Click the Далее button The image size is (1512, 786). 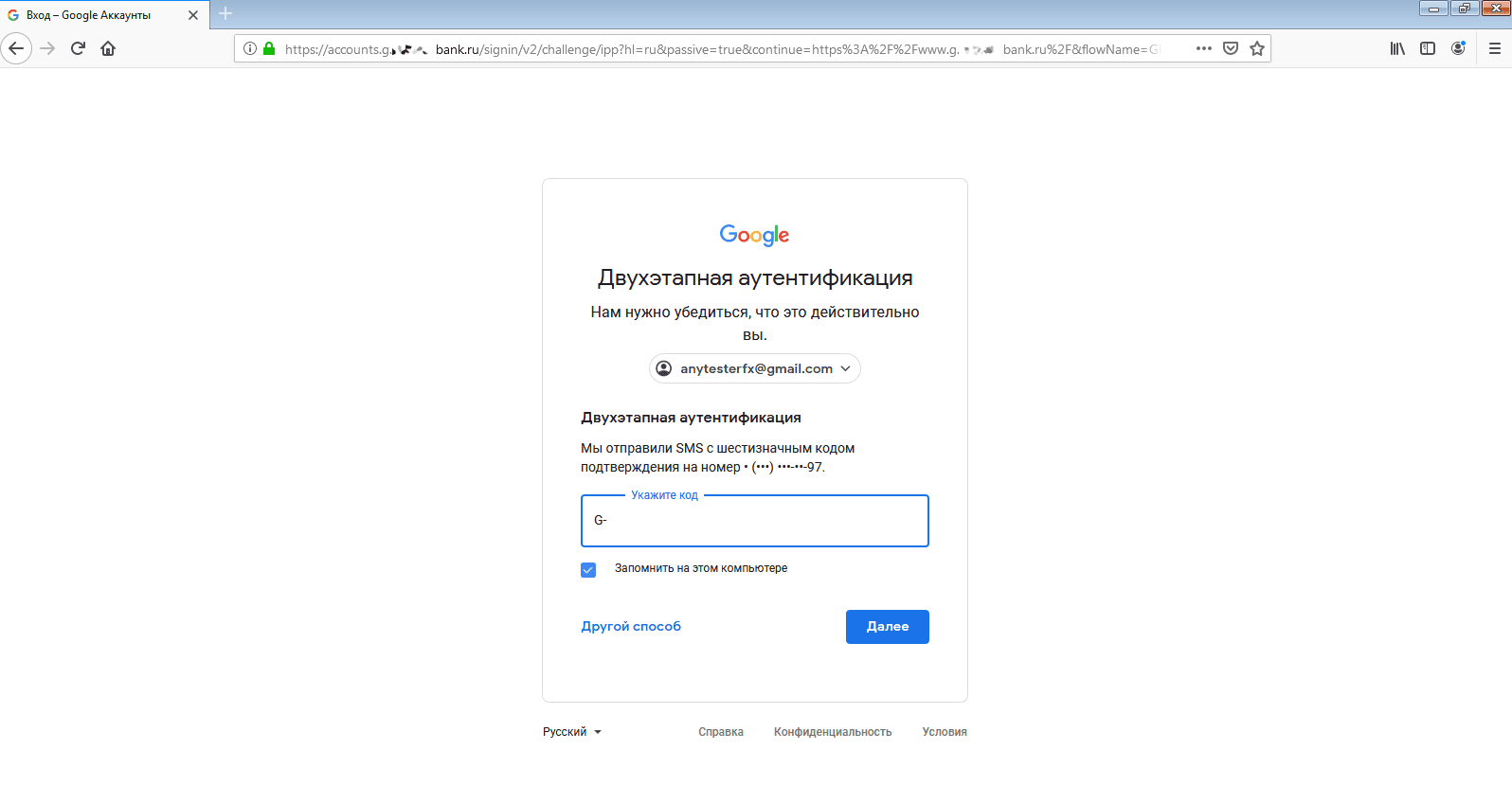[x=888, y=627]
